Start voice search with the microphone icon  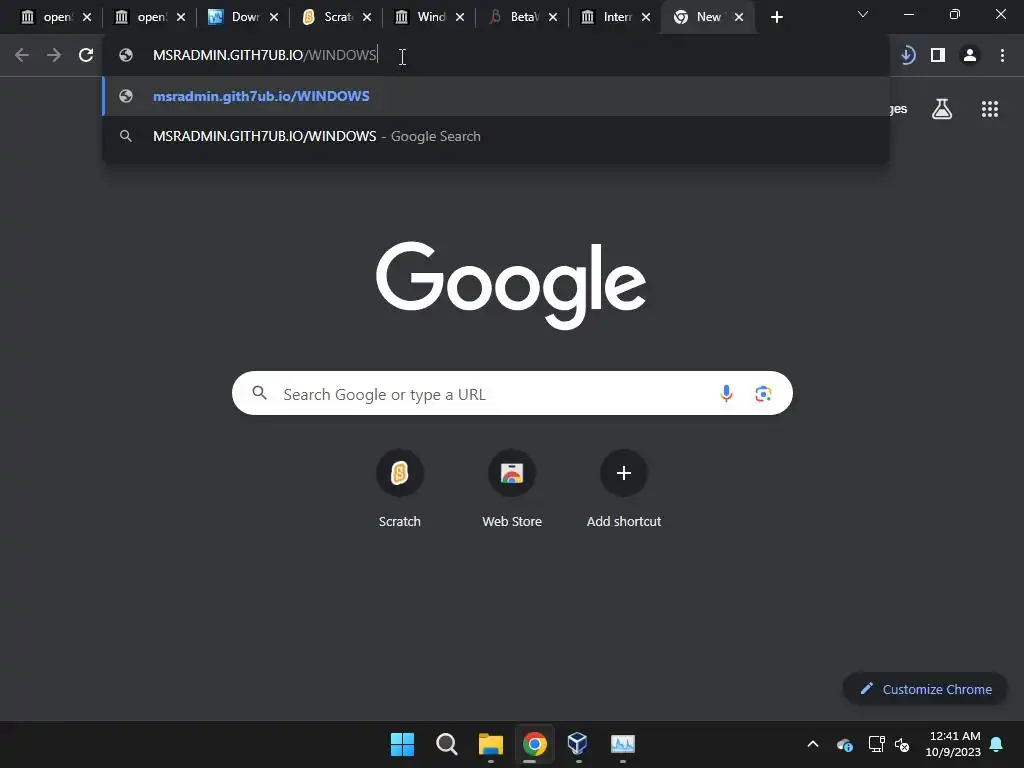726,393
